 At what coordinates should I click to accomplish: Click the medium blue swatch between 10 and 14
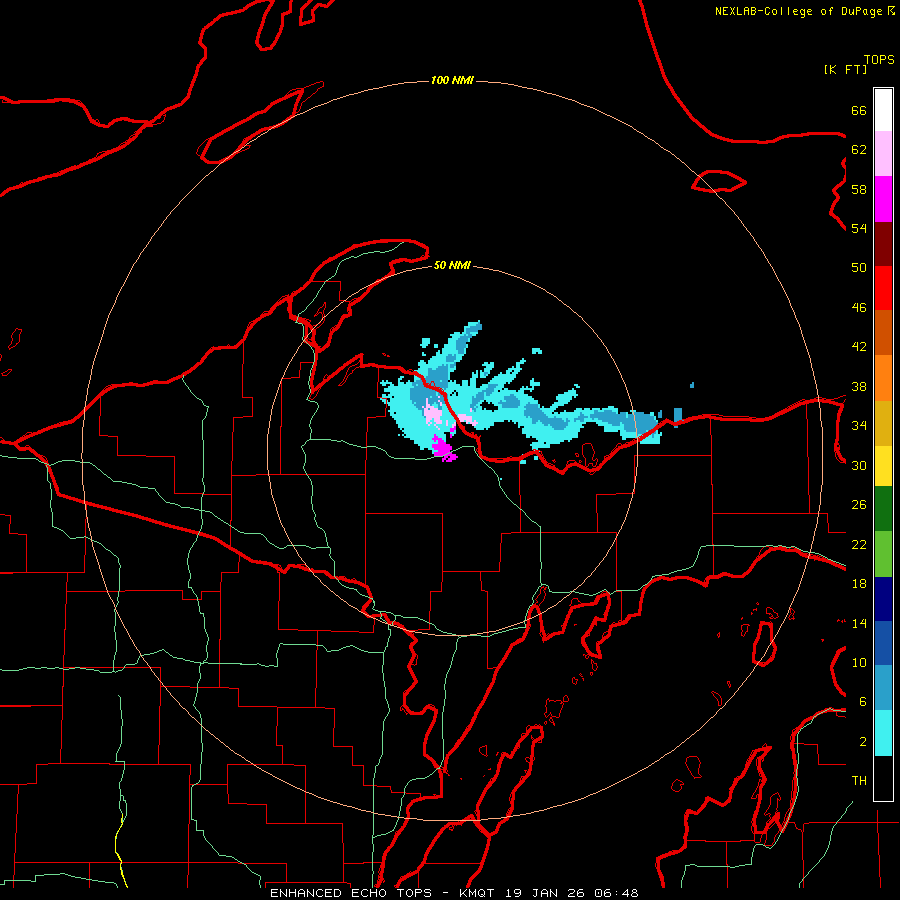(883, 643)
